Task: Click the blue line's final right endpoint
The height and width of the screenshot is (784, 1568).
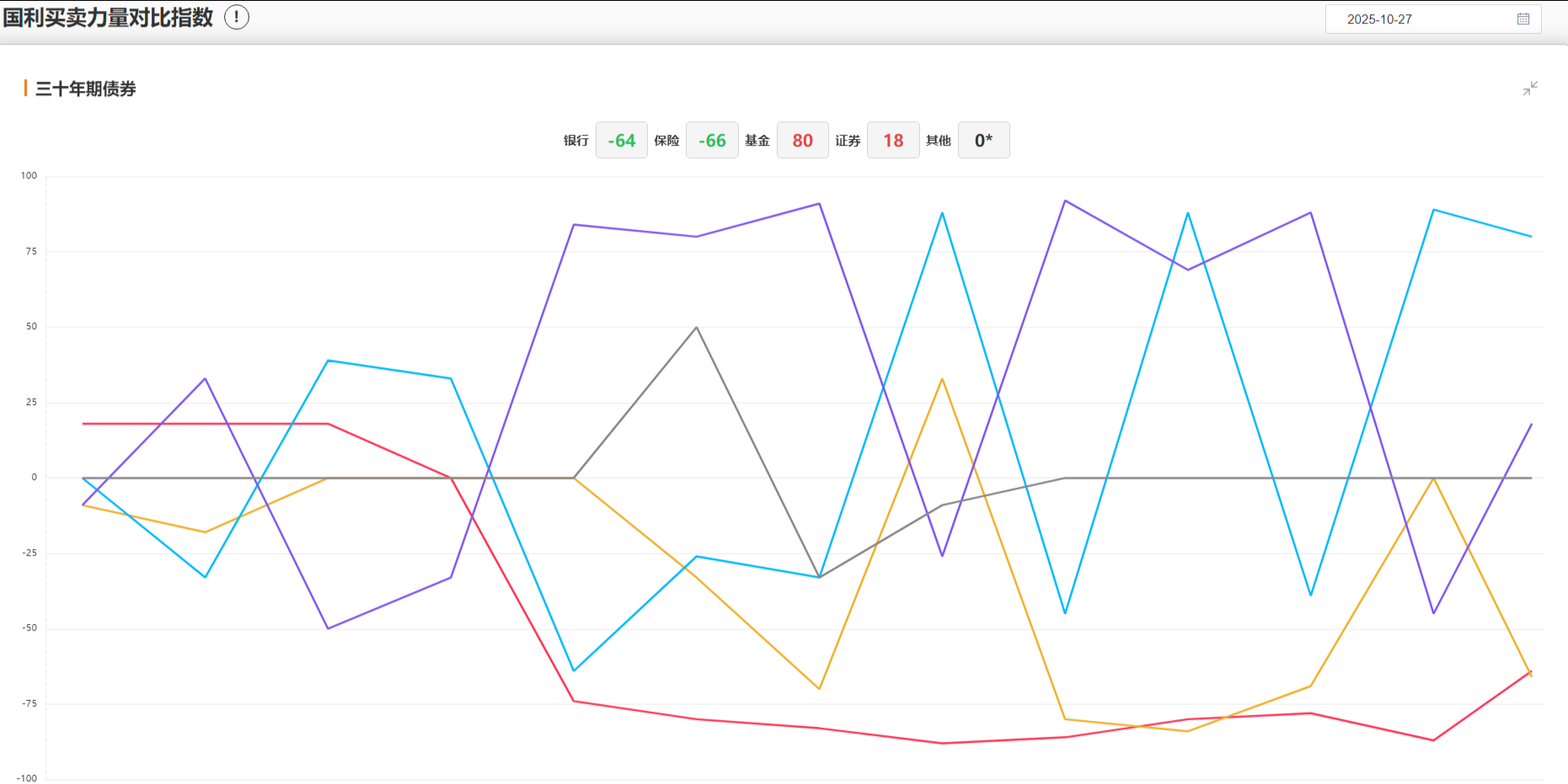Action: tap(1531, 237)
